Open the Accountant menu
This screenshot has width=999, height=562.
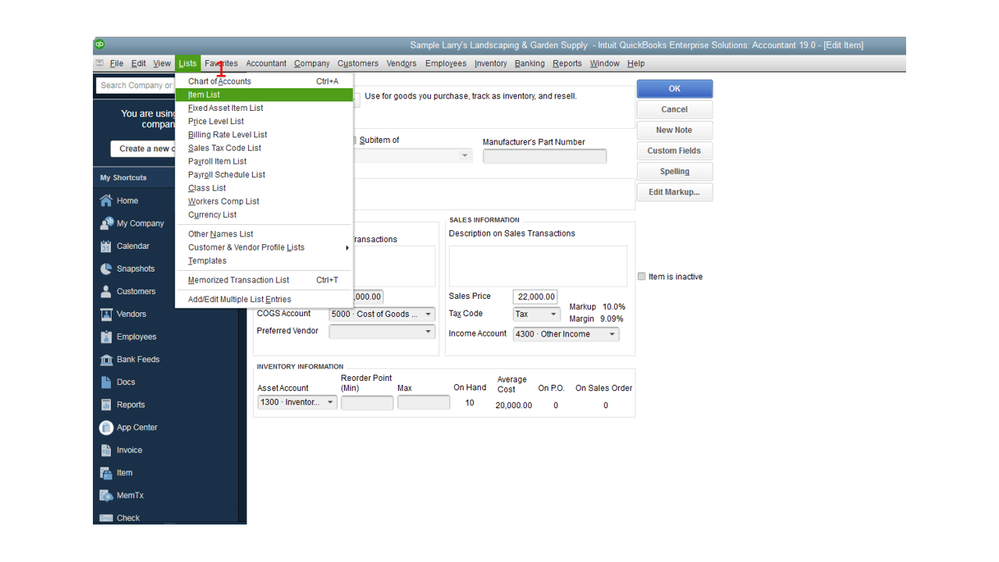[266, 63]
